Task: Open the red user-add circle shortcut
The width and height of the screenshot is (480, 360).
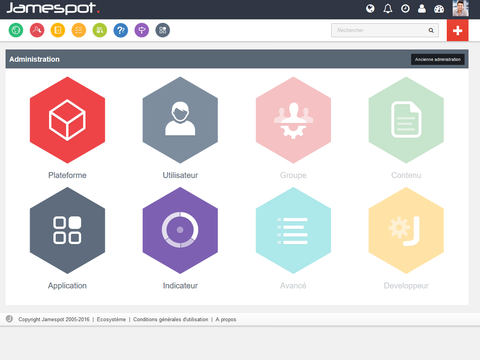Action: tap(37, 30)
